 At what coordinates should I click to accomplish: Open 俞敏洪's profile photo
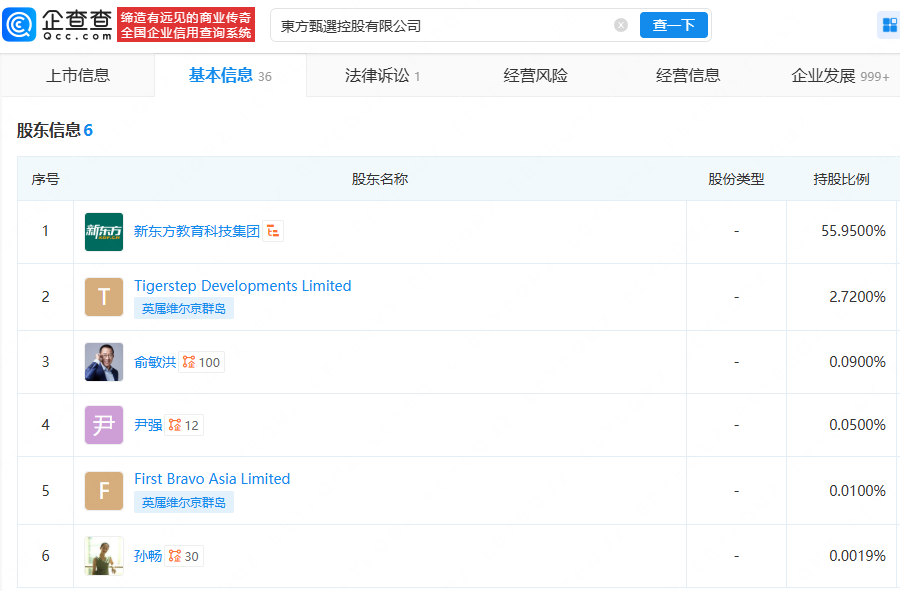click(x=104, y=362)
